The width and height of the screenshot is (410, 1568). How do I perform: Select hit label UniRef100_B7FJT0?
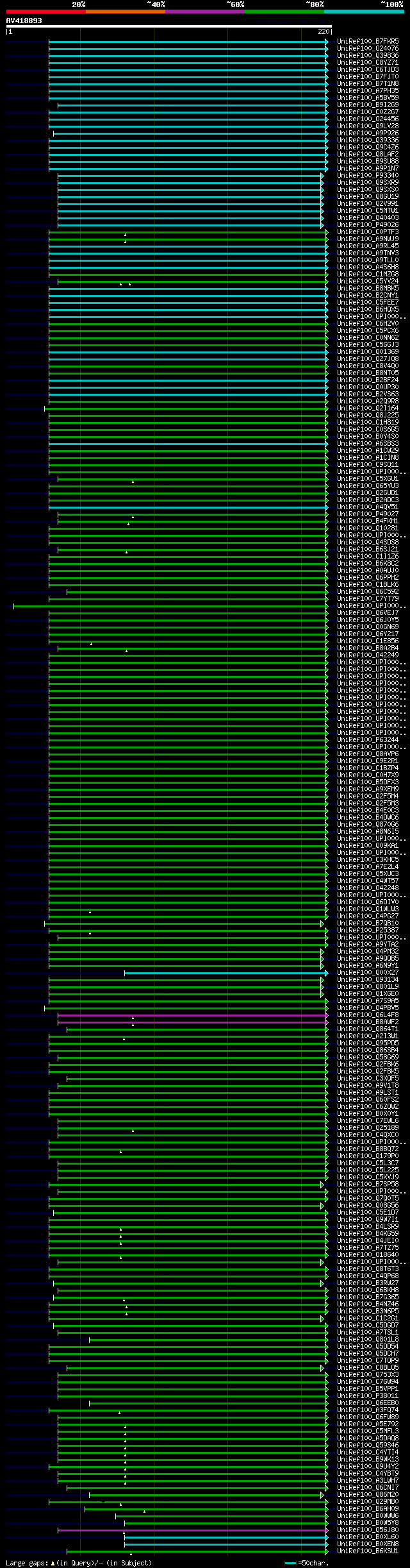pyautogui.click(x=368, y=77)
